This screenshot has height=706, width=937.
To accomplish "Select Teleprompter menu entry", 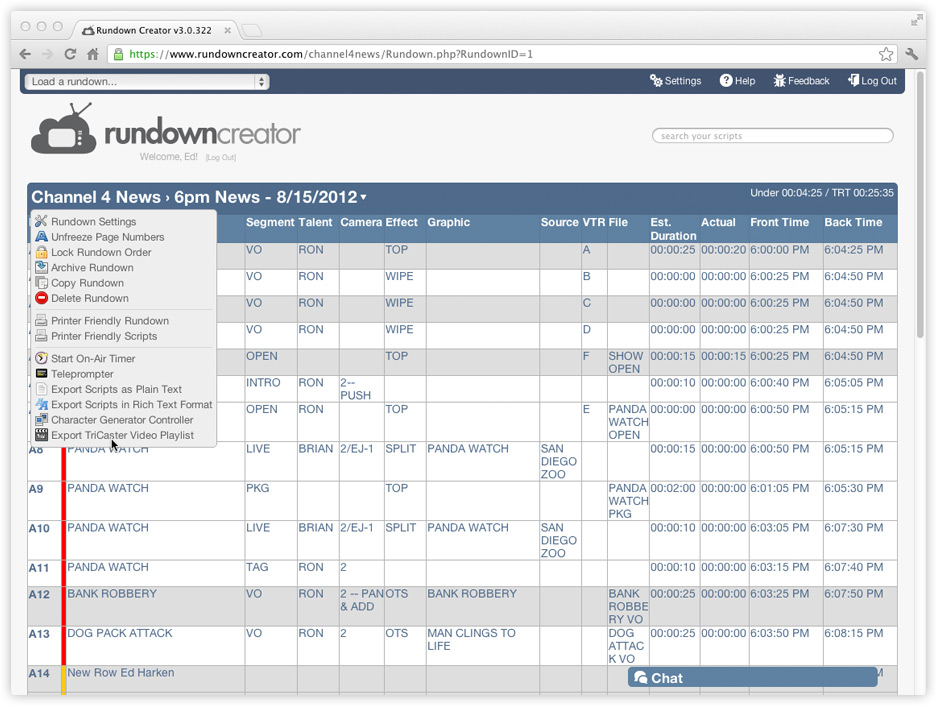I will (82, 374).
